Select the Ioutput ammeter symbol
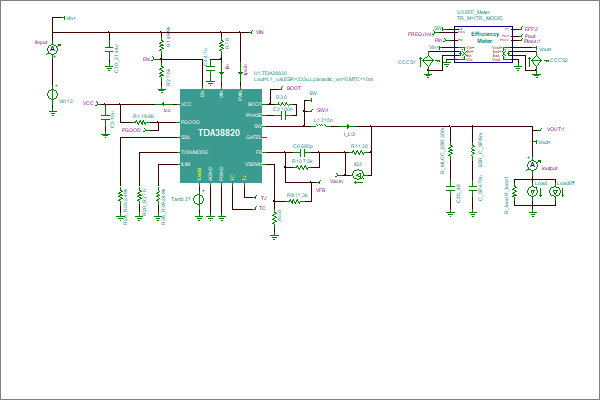This screenshot has width=600, height=400. 532,165
